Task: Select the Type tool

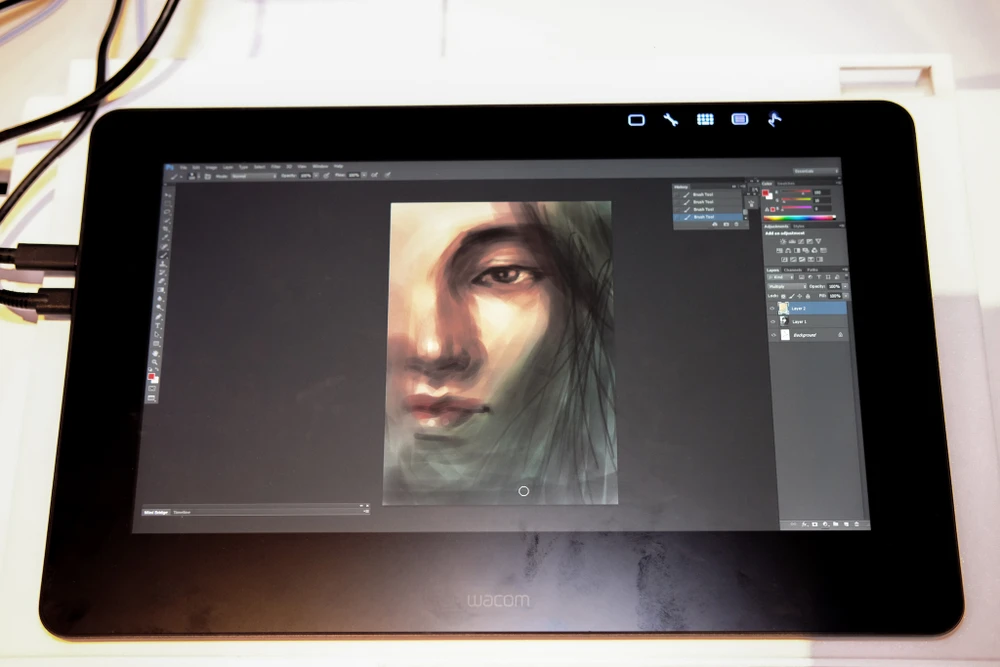Action: point(158,325)
